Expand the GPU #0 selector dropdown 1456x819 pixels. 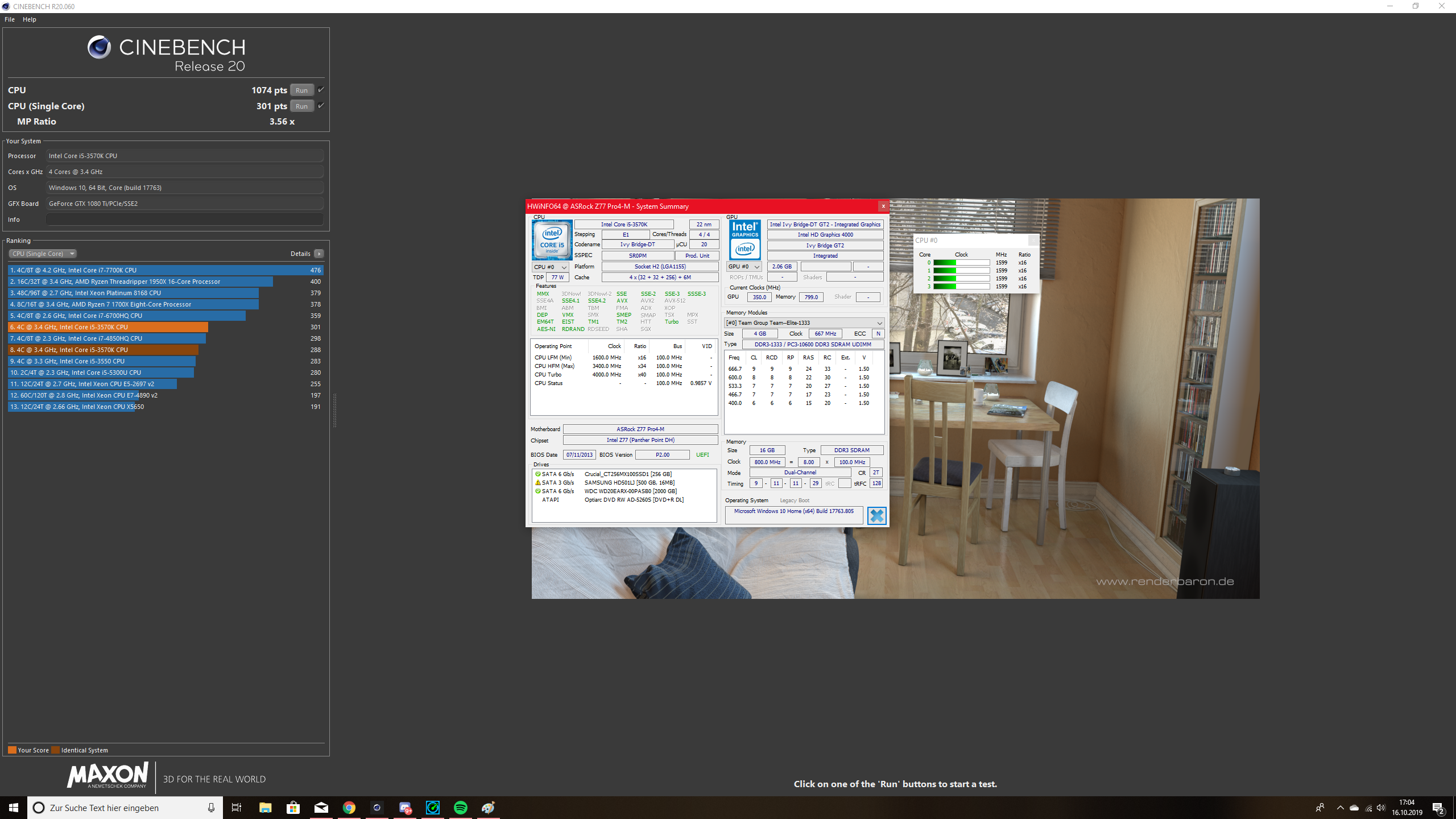[744, 267]
